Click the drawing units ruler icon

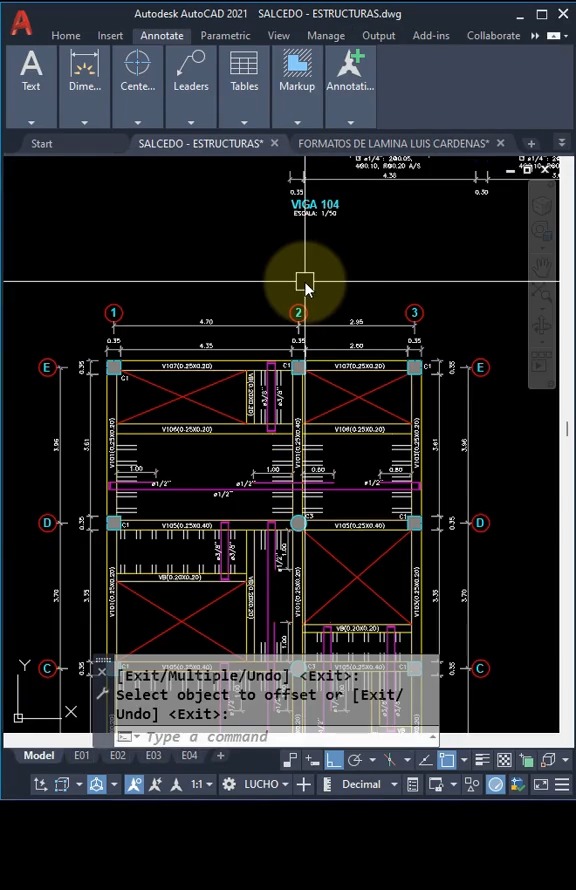327,784
